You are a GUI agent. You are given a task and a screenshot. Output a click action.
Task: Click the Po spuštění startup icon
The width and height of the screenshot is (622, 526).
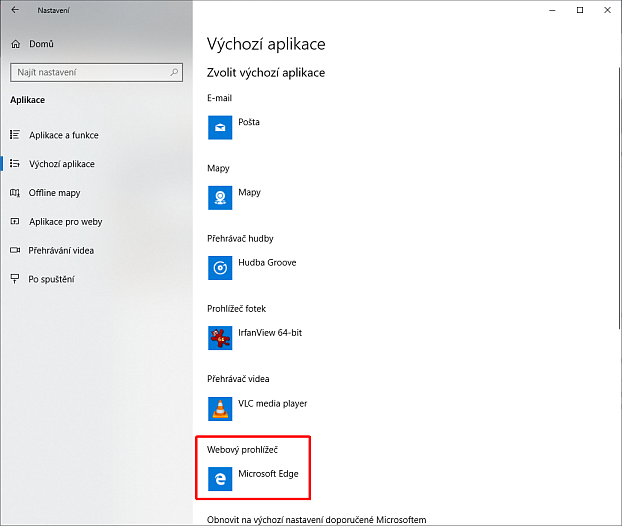pyautogui.click(x=15, y=279)
